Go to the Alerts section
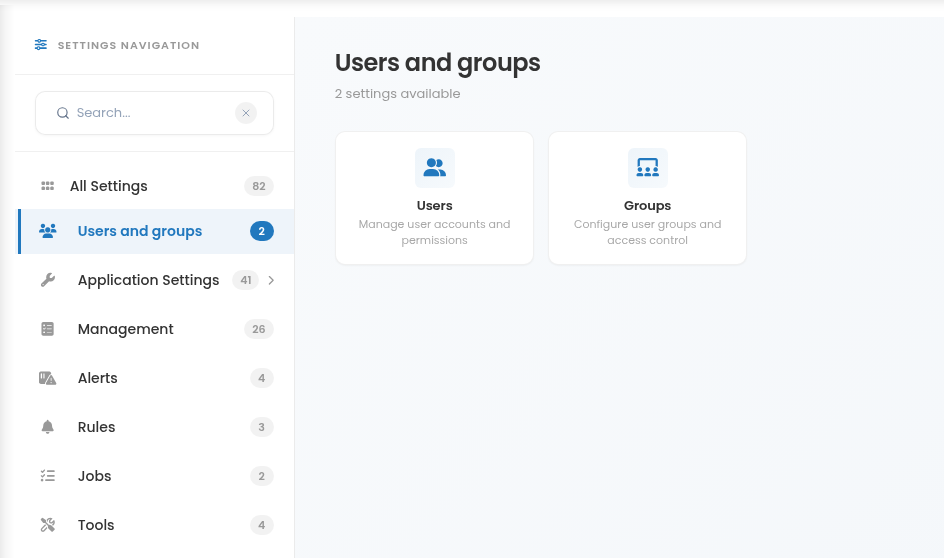Viewport: 944px width, 558px height. coord(155,378)
